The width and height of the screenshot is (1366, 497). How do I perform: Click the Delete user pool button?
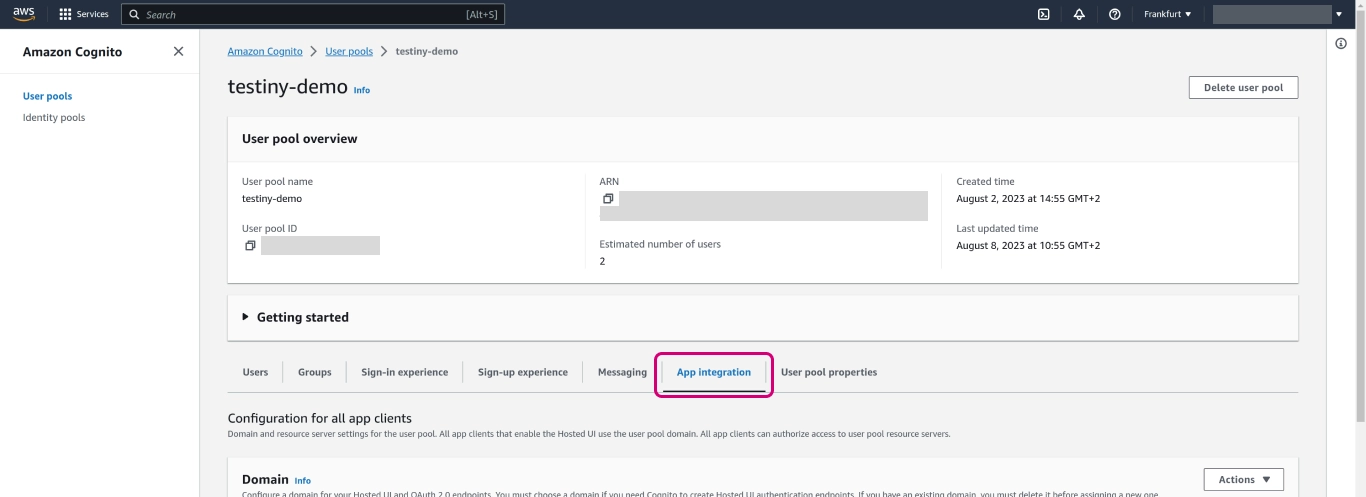[x=1243, y=88]
